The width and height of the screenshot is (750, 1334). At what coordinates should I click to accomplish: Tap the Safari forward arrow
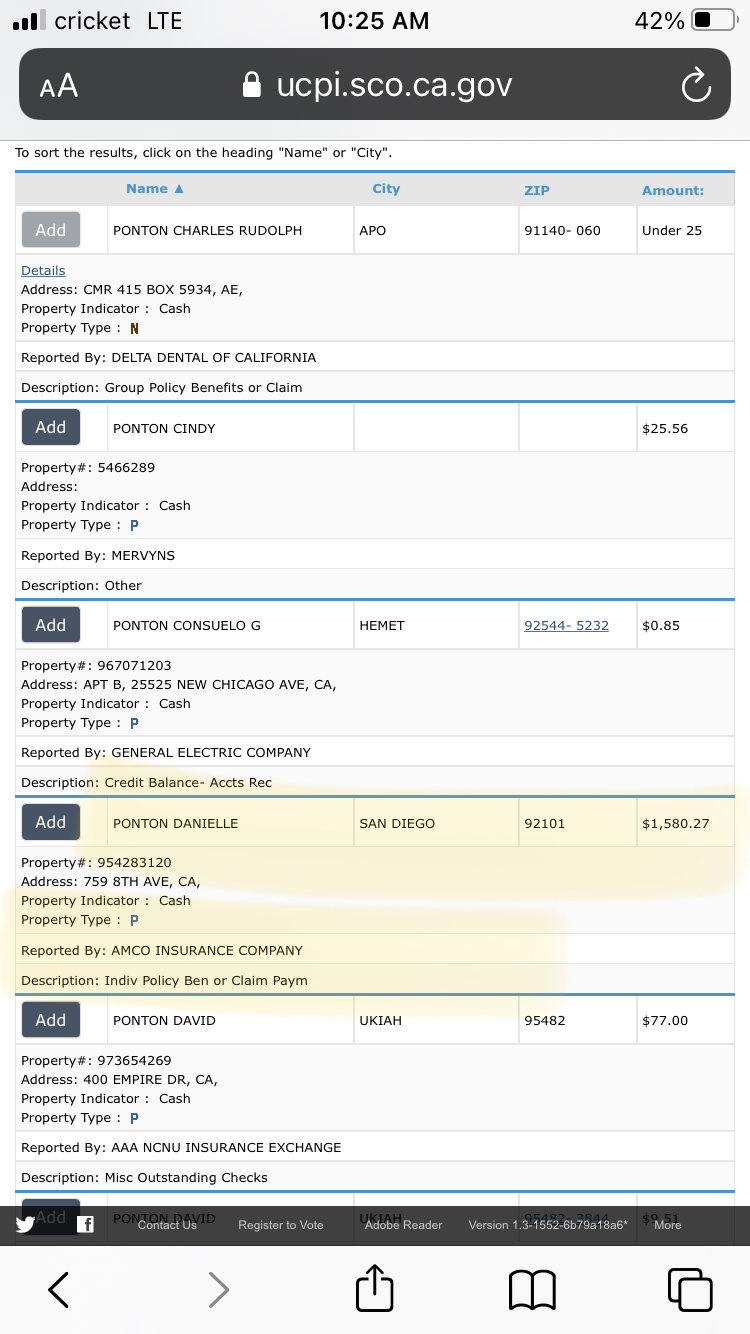tap(218, 1289)
